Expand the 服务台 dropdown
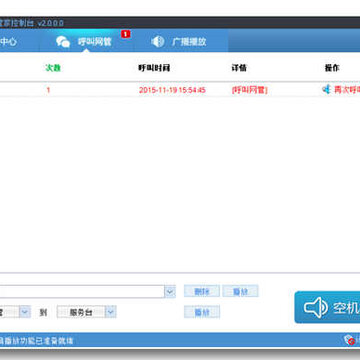The height and width of the screenshot is (360, 360). tap(111, 312)
